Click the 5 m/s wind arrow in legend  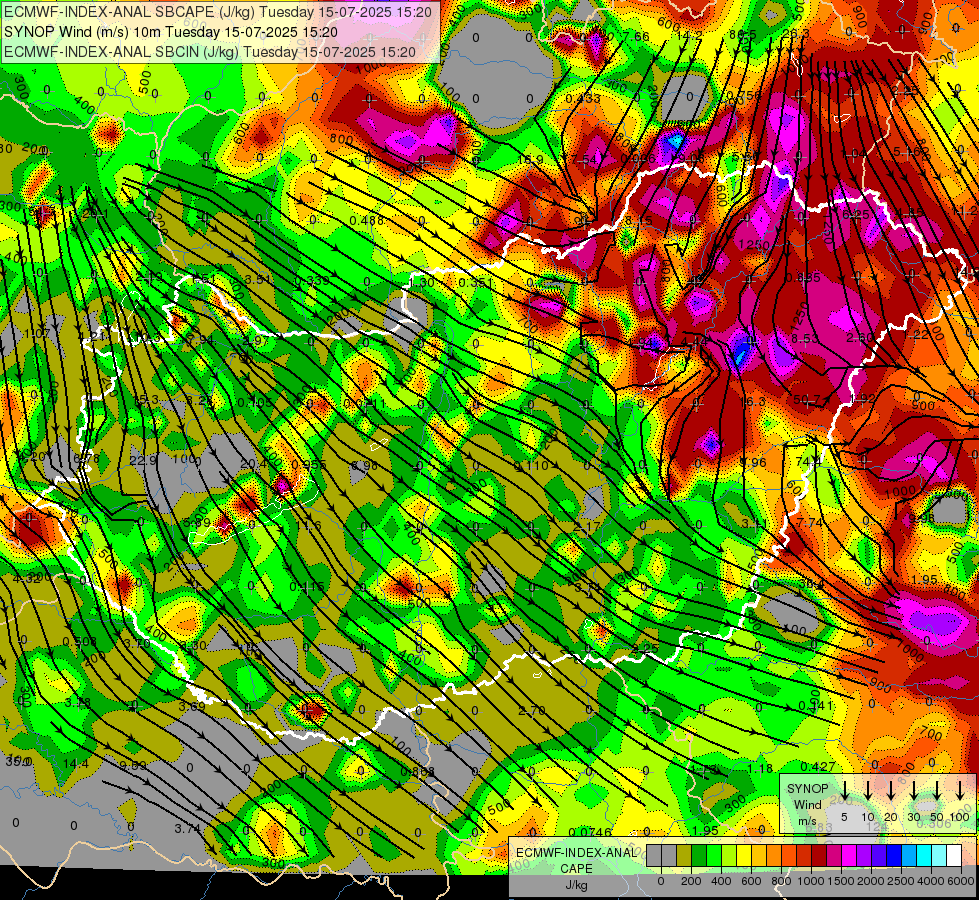[844, 789]
